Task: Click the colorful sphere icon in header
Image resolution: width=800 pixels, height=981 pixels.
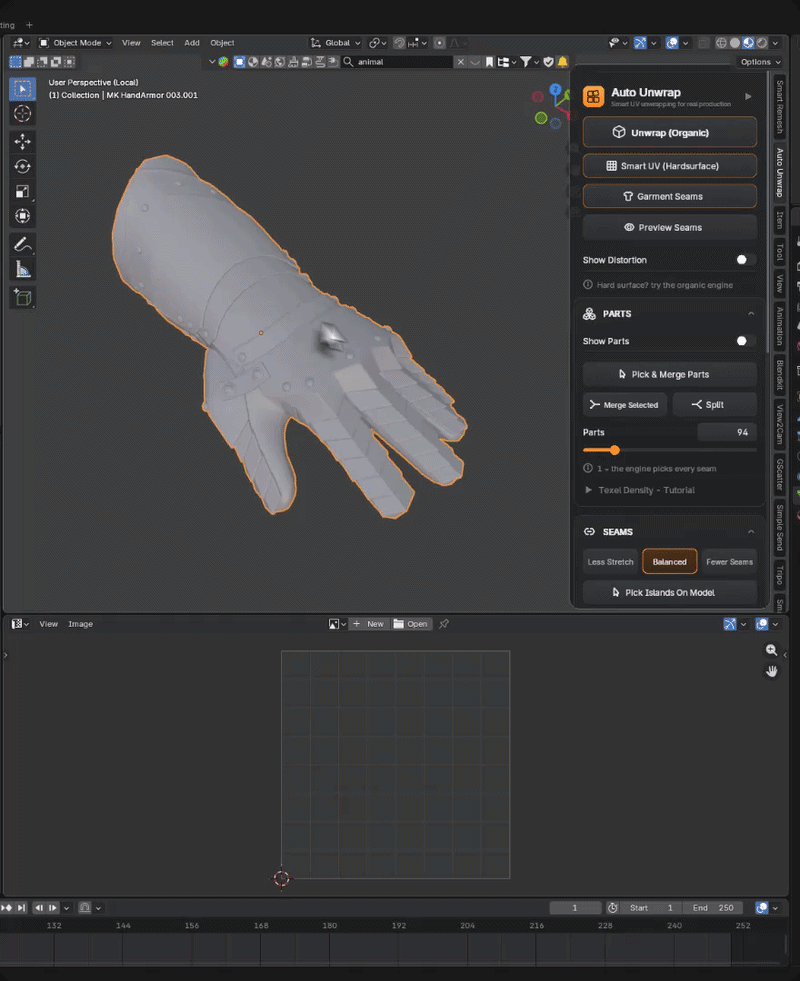Action: (x=223, y=61)
